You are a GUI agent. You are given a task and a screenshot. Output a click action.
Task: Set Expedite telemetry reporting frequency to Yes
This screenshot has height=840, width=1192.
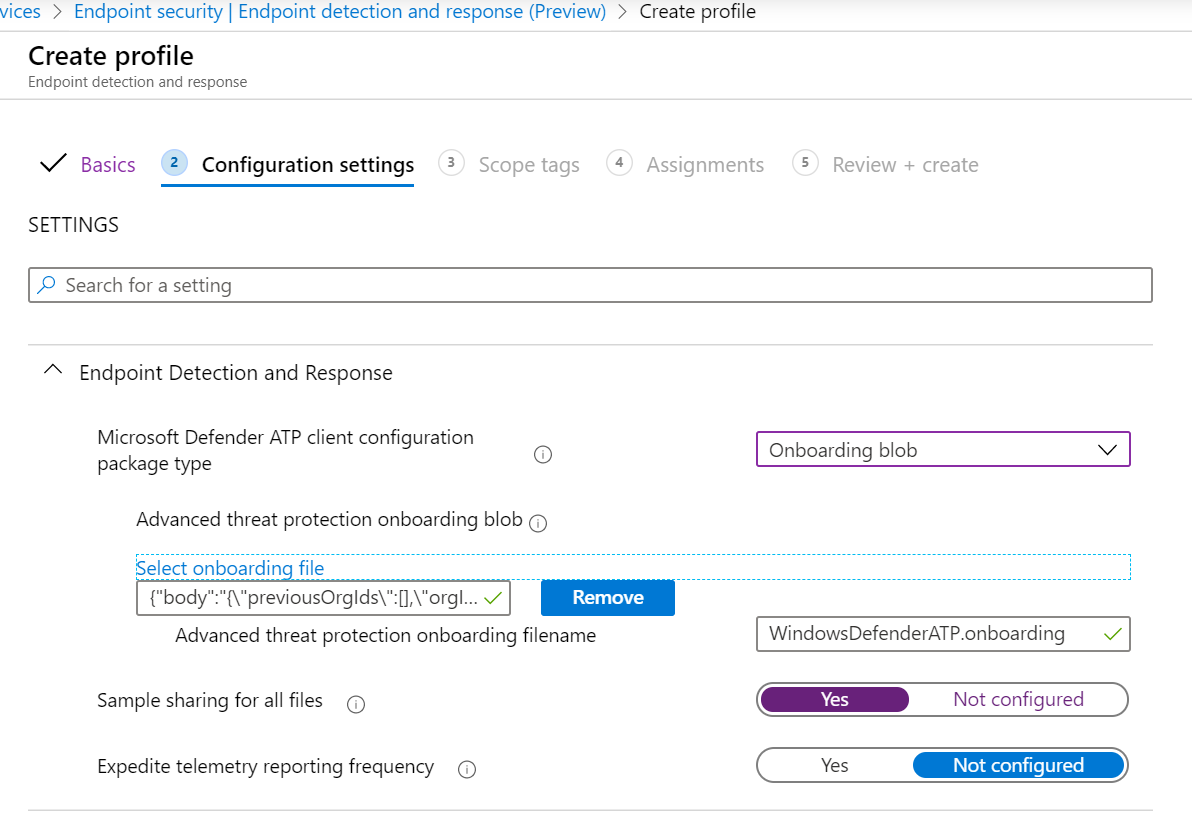coord(834,766)
